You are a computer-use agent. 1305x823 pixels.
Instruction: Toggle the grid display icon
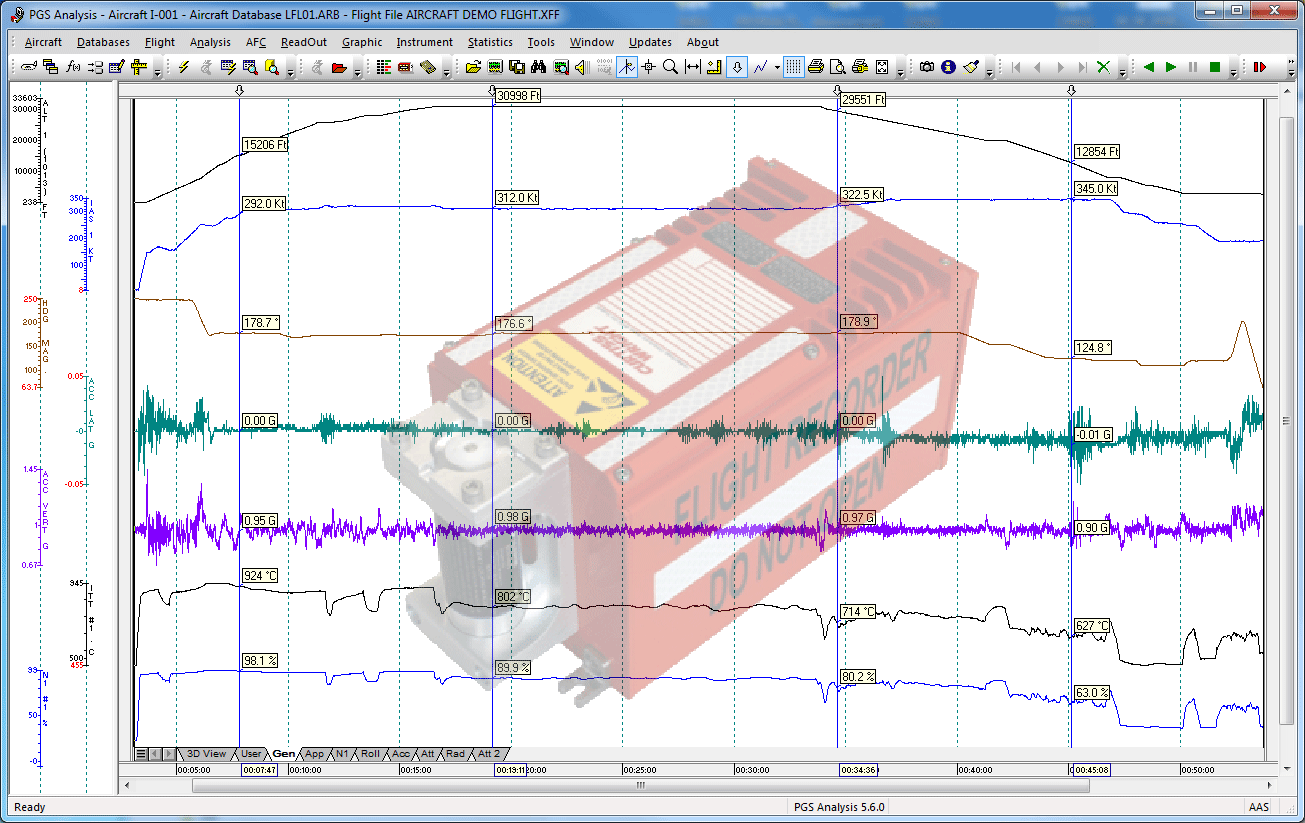793,67
